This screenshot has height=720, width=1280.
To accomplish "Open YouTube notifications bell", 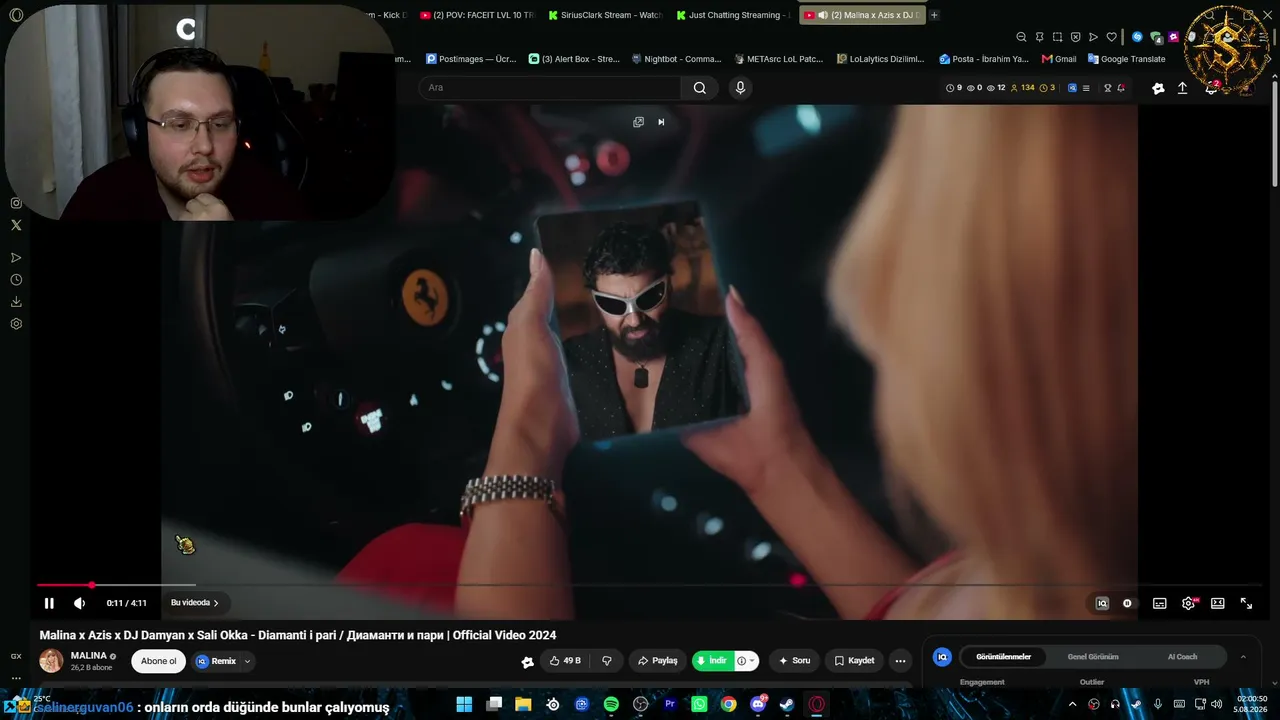I will pos(1212,88).
